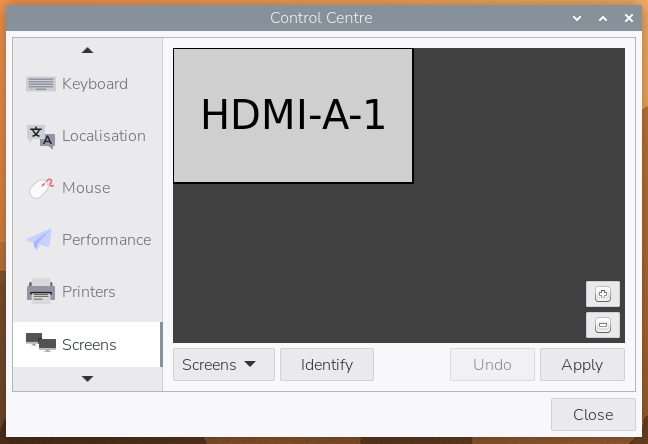Maximize the Control Centre window
This screenshot has height=444, width=648.
point(602,18)
